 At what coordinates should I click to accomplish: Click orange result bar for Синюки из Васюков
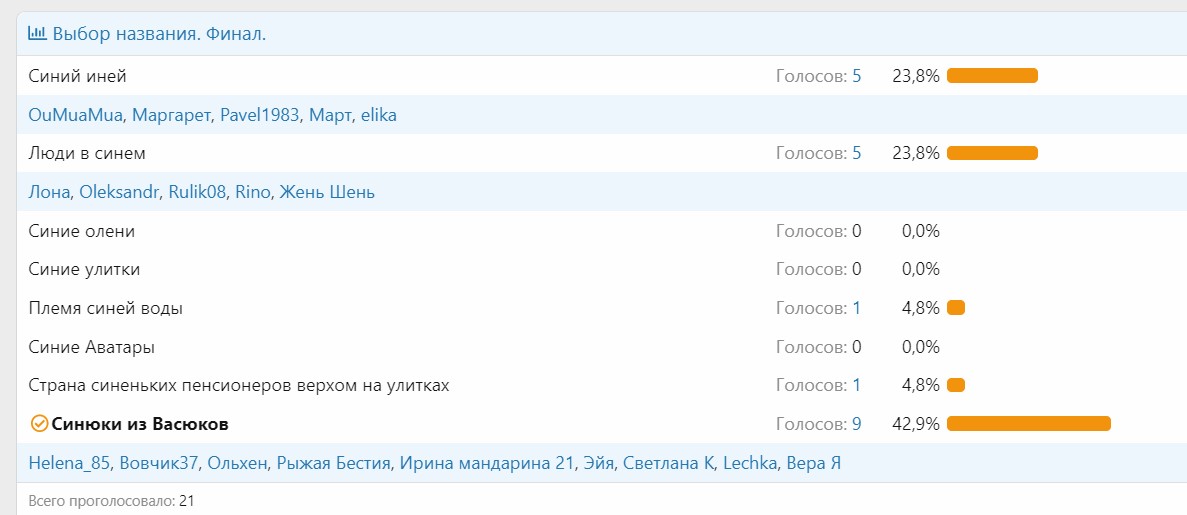[x=1028, y=424]
